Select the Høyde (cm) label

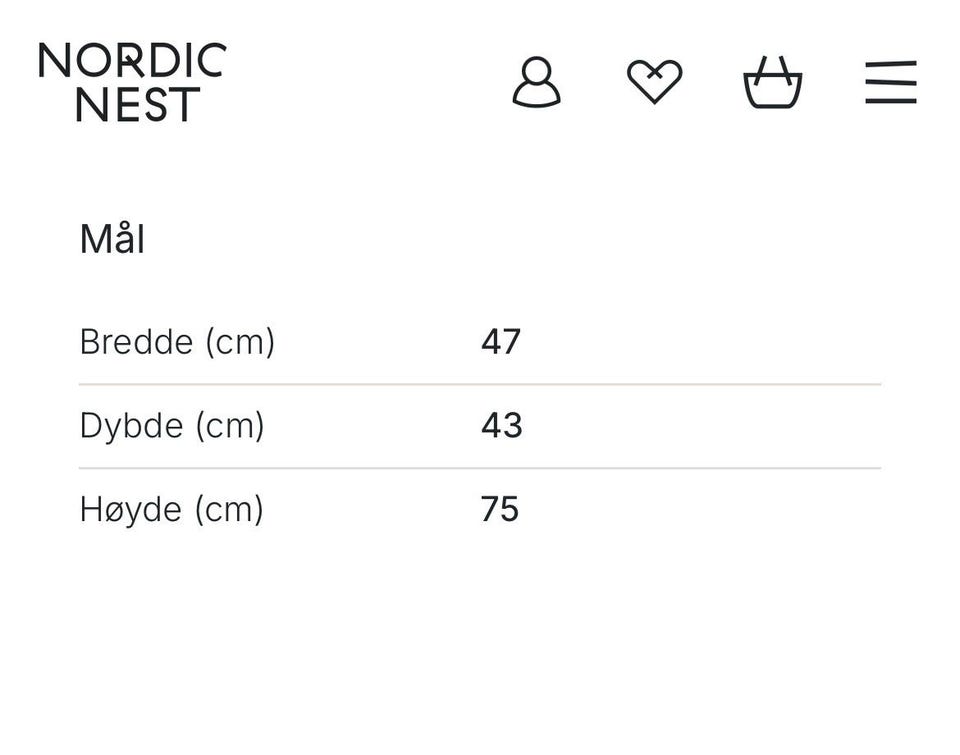[x=171, y=510]
